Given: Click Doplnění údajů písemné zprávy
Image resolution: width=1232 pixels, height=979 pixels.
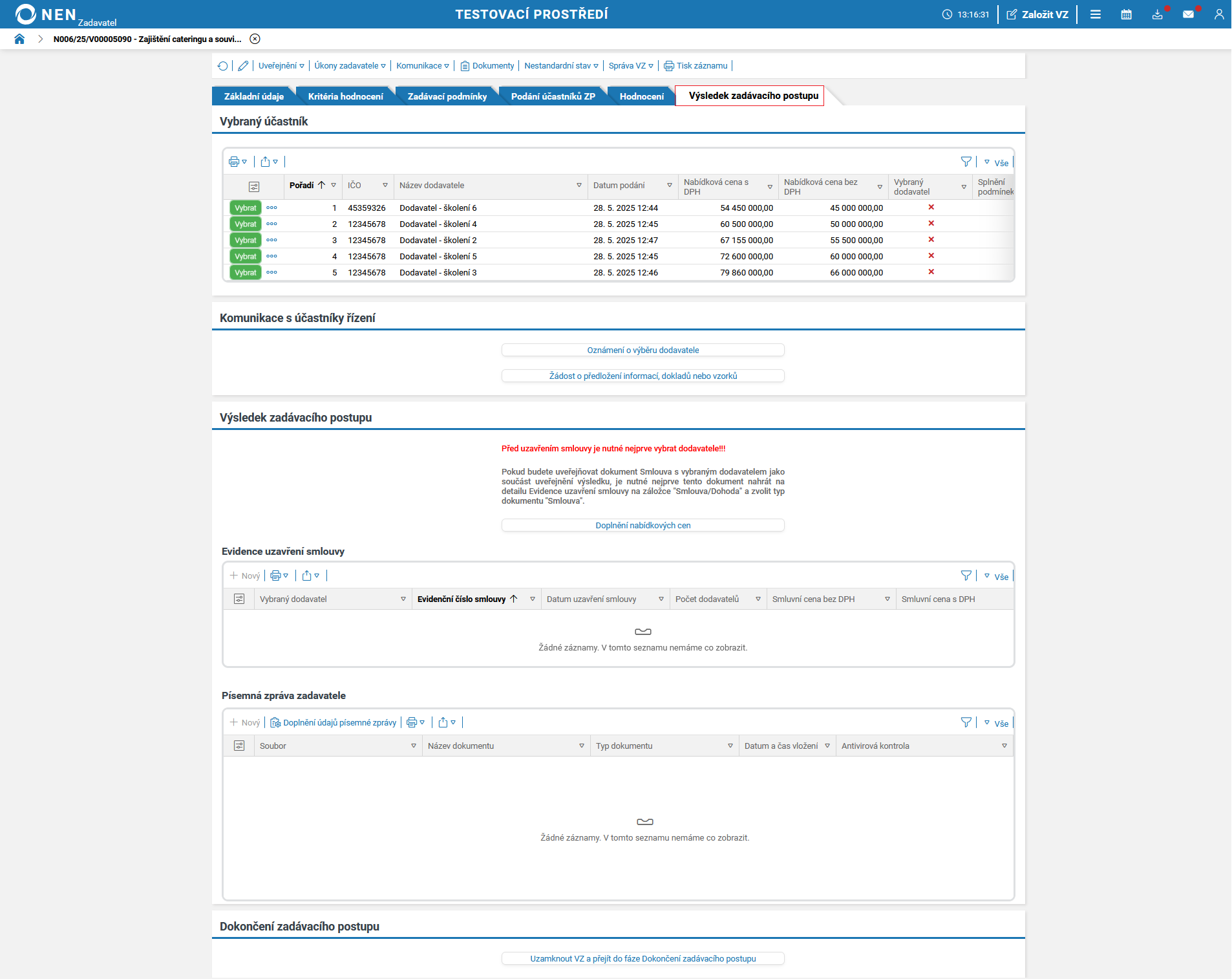Looking at the screenshot, I should tap(334, 723).
